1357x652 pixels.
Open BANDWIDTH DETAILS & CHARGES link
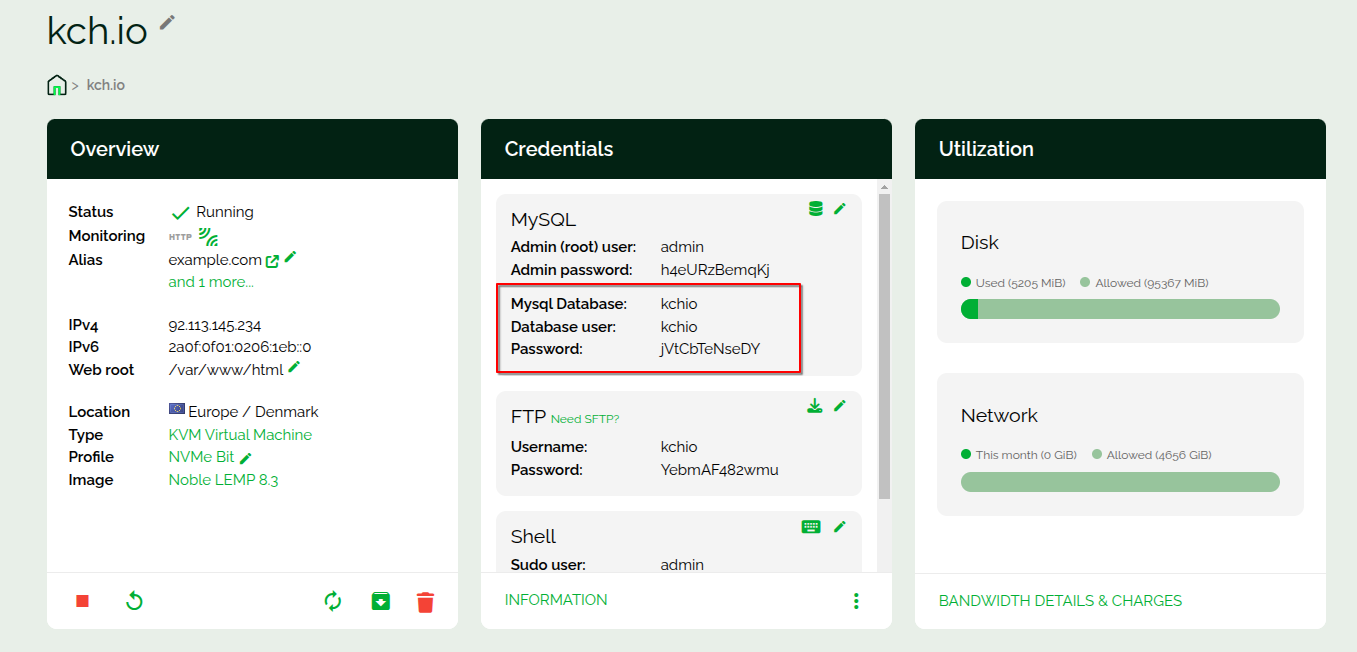pyautogui.click(x=1060, y=601)
